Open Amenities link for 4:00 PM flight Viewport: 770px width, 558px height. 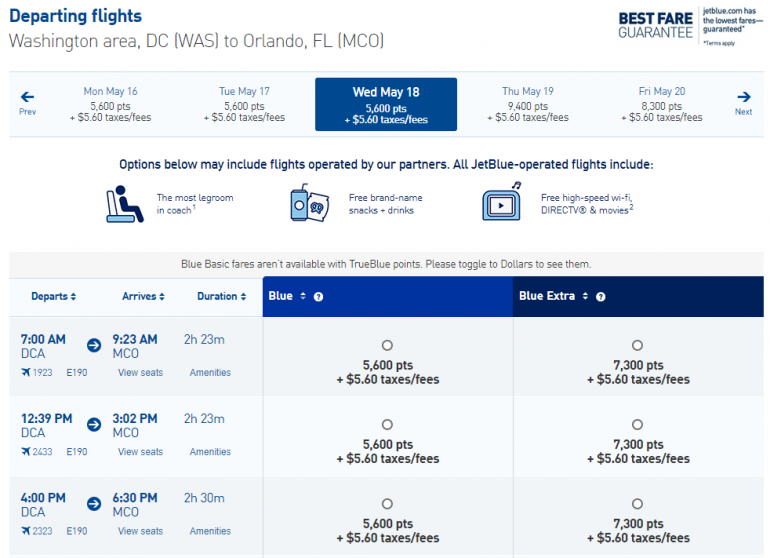(x=210, y=531)
